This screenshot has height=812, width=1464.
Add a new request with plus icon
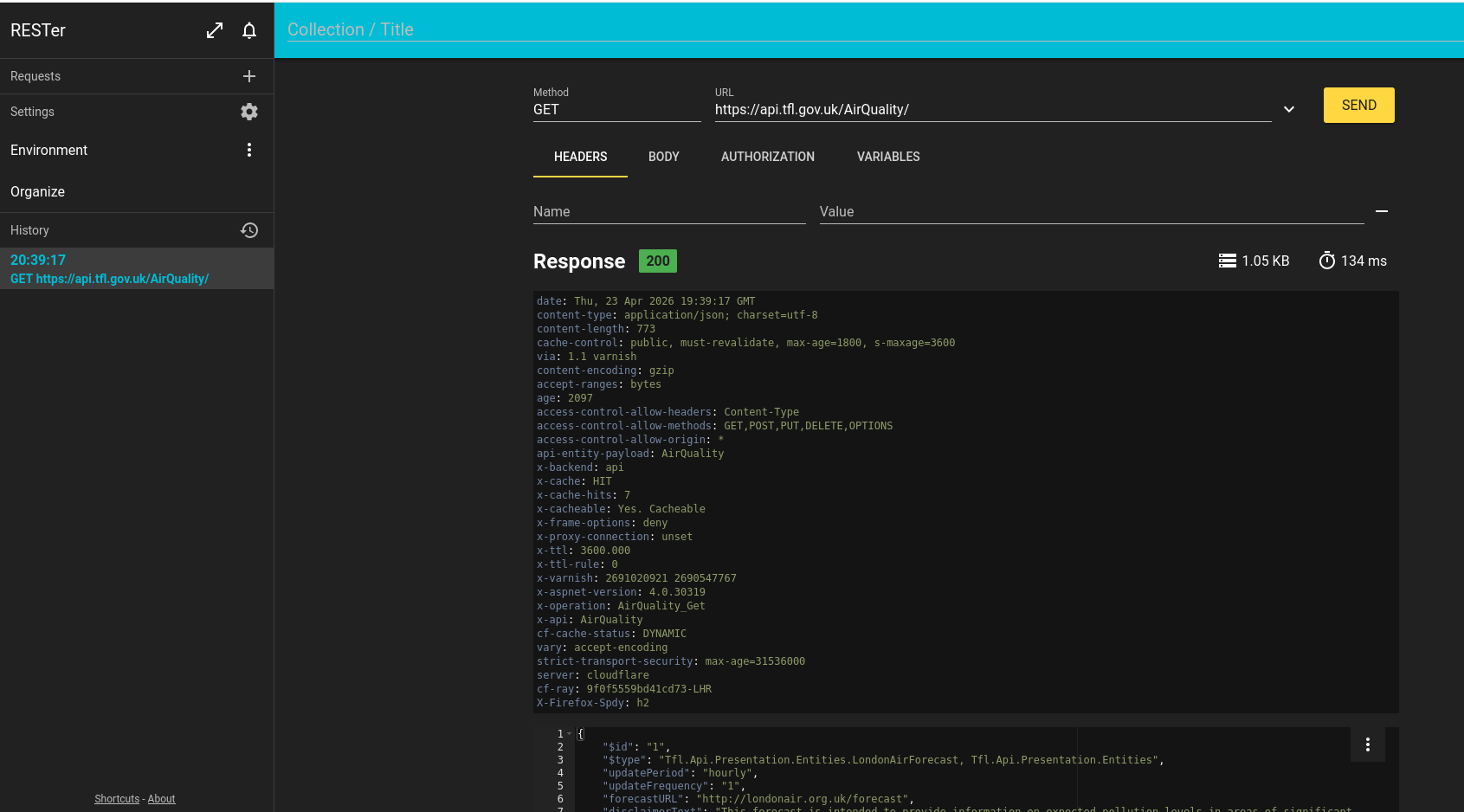249,76
